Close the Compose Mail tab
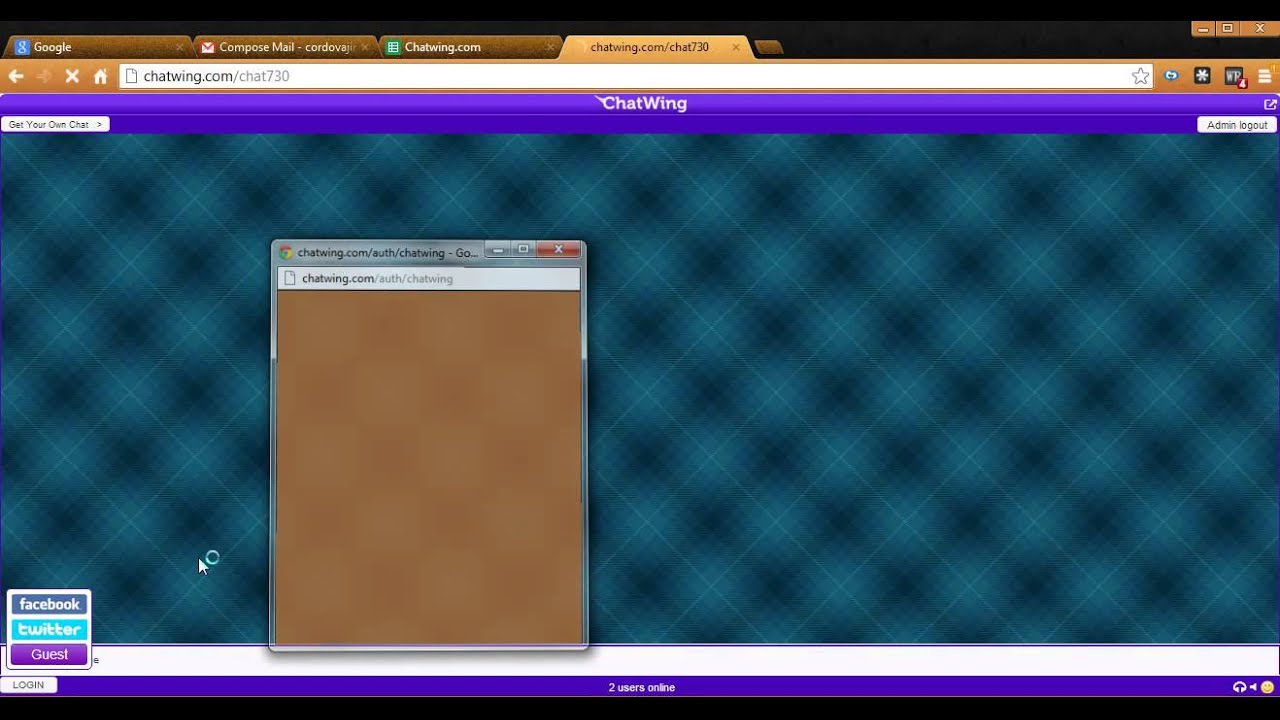The width and height of the screenshot is (1280, 720). (x=364, y=47)
